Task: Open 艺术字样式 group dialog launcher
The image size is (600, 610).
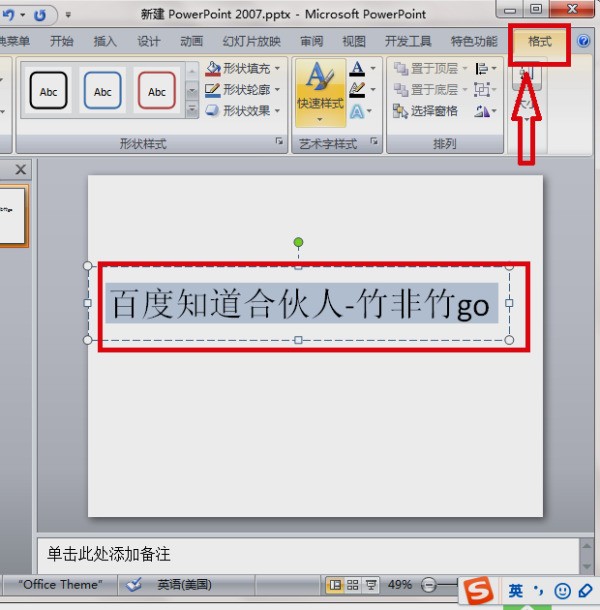Action: point(374,141)
